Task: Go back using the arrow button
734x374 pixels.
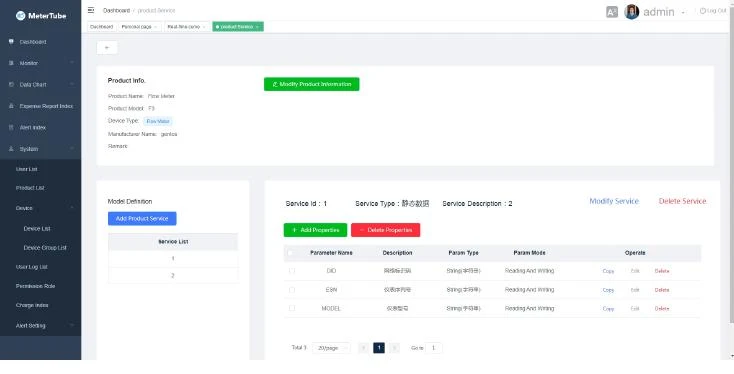Action: click(107, 48)
